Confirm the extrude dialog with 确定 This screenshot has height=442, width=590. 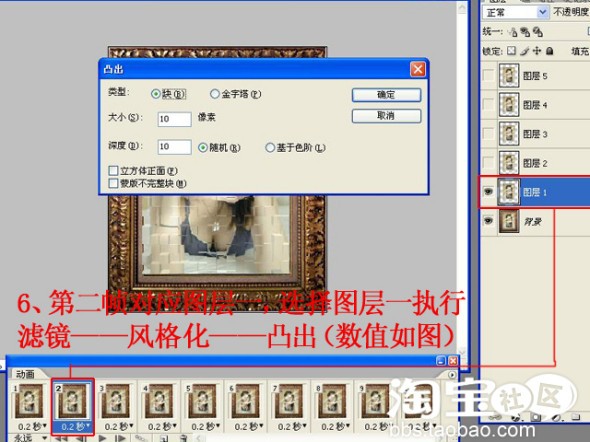point(386,95)
